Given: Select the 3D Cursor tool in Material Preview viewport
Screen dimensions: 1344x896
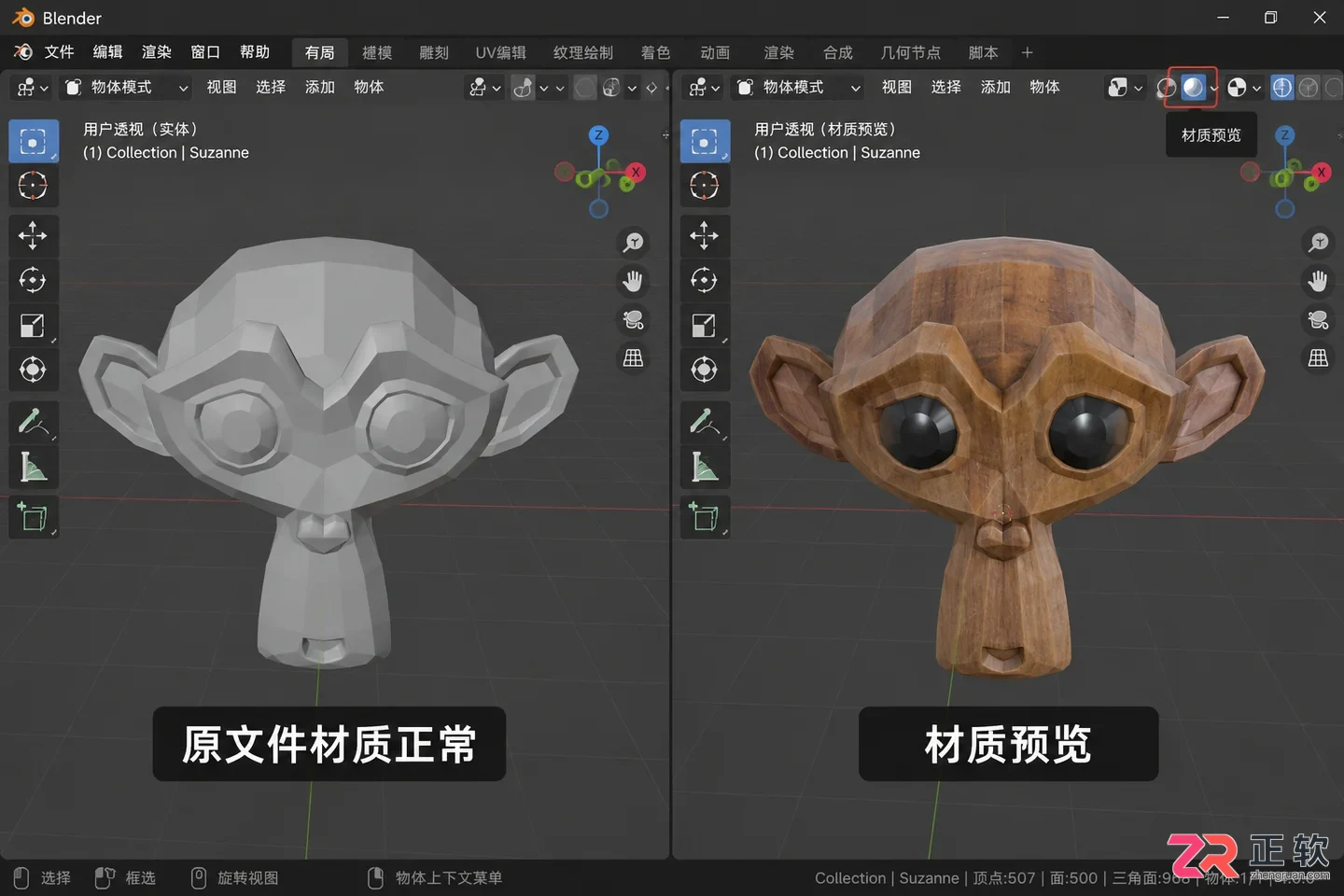Looking at the screenshot, I should (x=705, y=186).
